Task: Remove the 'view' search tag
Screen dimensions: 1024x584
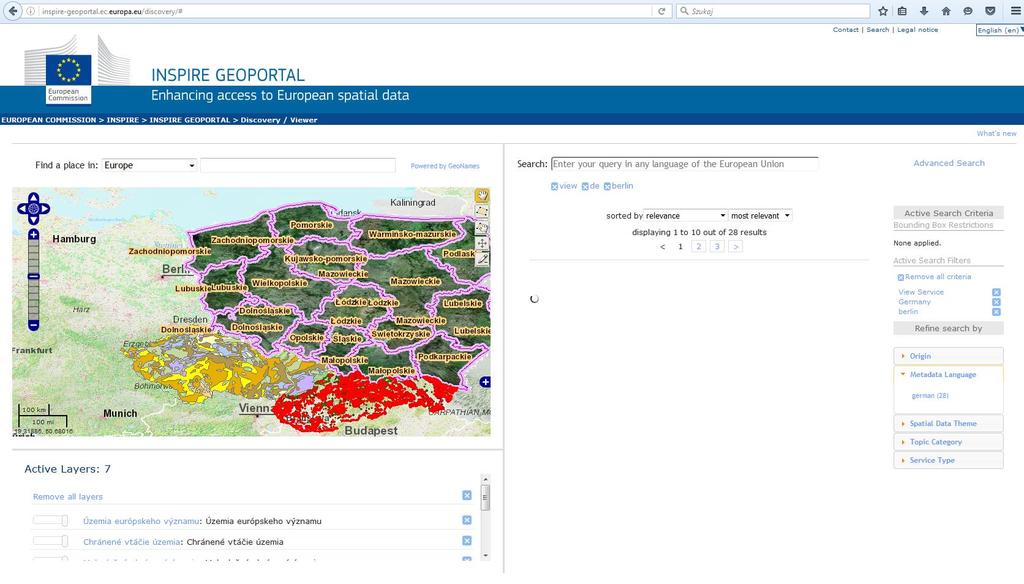Action: click(x=554, y=186)
